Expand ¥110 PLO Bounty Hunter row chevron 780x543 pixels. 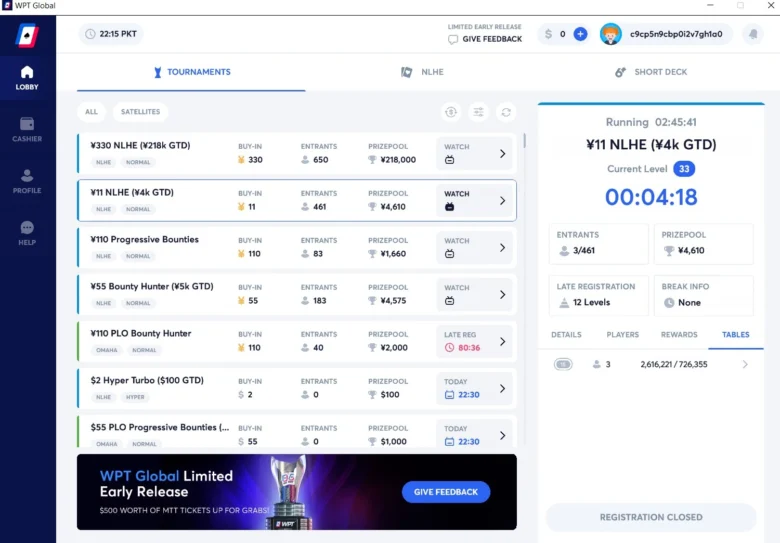(x=502, y=342)
